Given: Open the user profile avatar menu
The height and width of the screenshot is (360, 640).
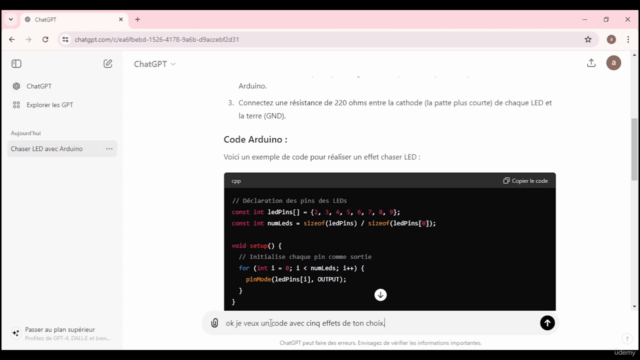Looking at the screenshot, I should 613,63.
